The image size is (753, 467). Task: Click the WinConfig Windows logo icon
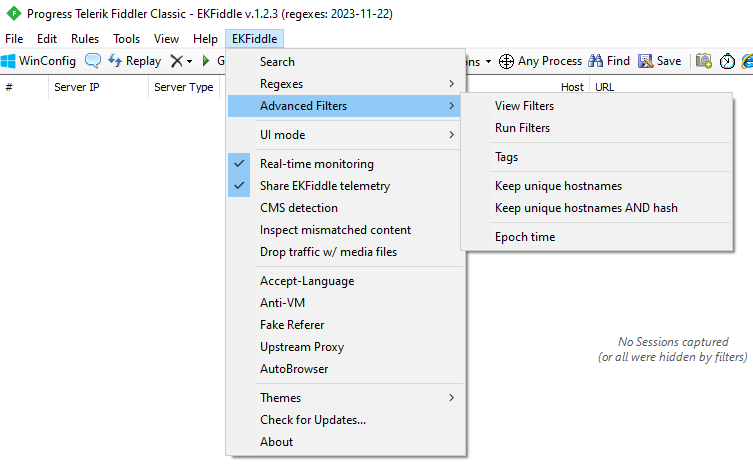(x=8, y=61)
